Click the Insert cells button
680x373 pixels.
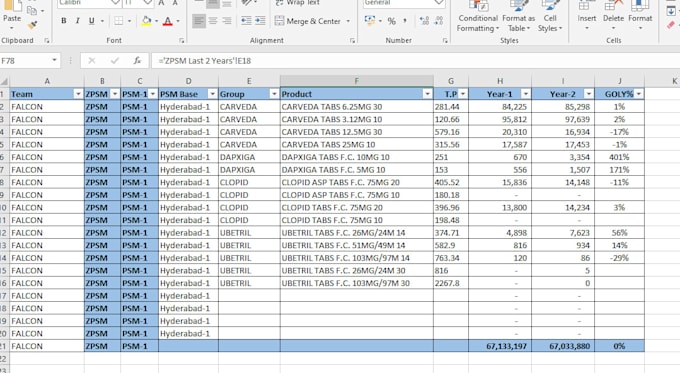click(587, 16)
